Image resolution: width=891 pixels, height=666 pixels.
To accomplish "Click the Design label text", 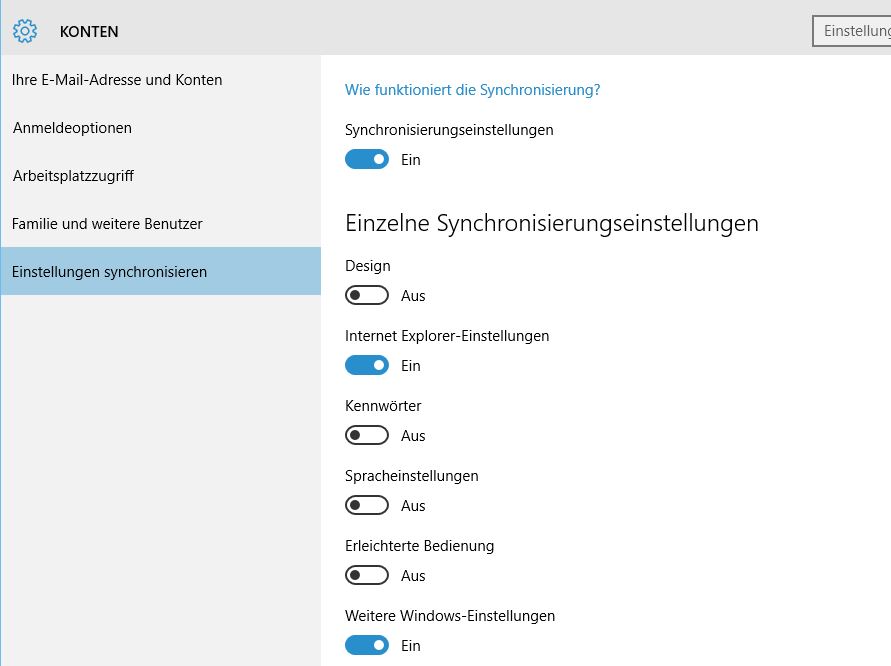I will pos(368,266).
